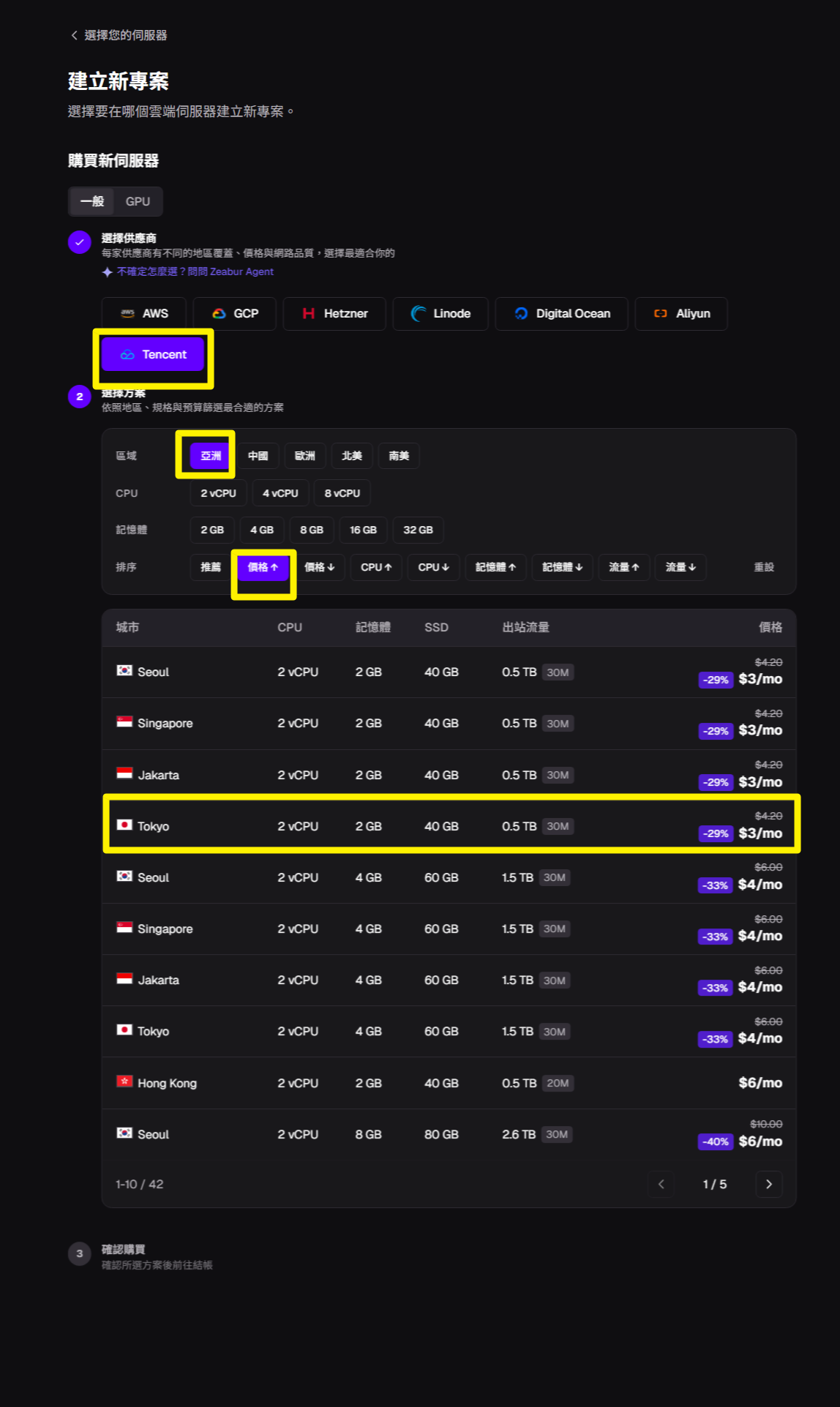Filter memory to 32 GB
The width and height of the screenshot is (840, 1407).
418,530
